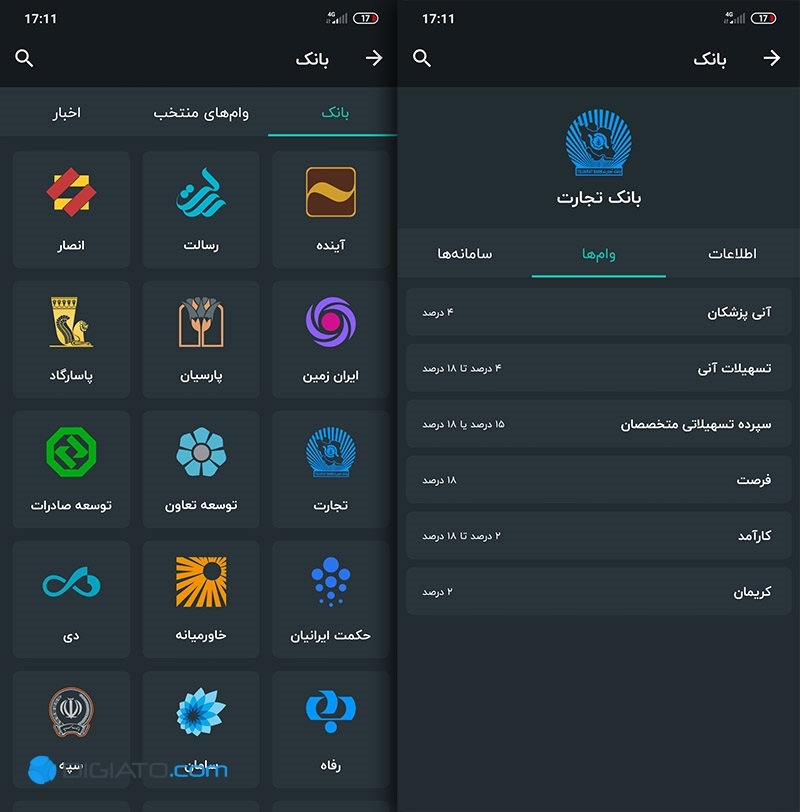Select the Tejarat bank tile in grid
Screen dimensions: 800x812
coord(330,469)
